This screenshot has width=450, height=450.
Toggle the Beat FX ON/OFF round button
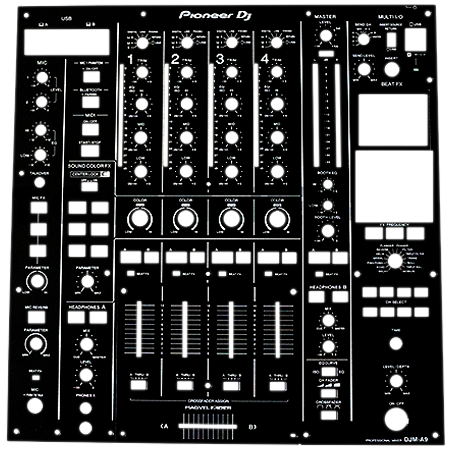tap(396, 419)
